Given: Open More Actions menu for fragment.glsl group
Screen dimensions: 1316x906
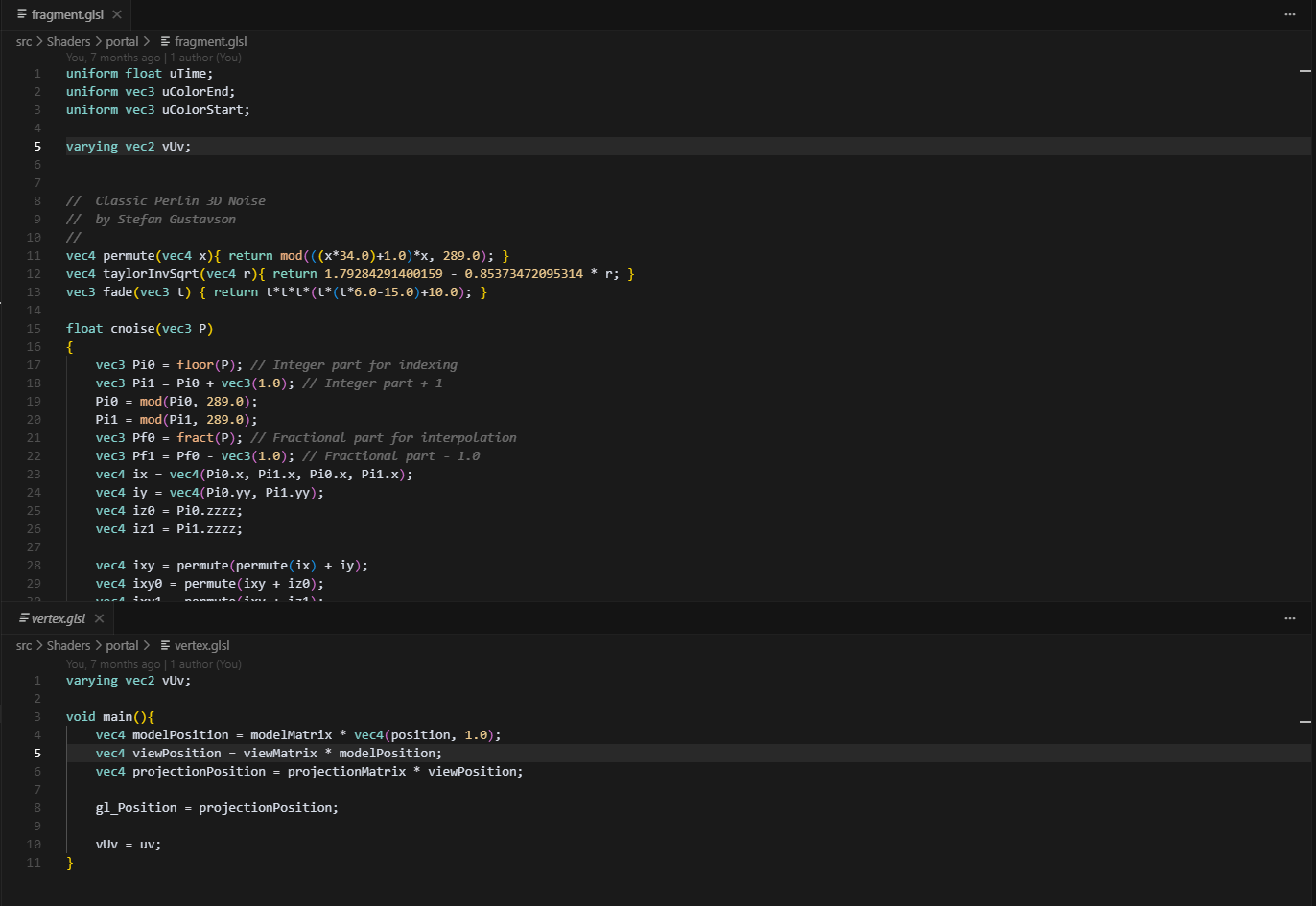Looking at the screenshot, I should tap(1290, 14).
